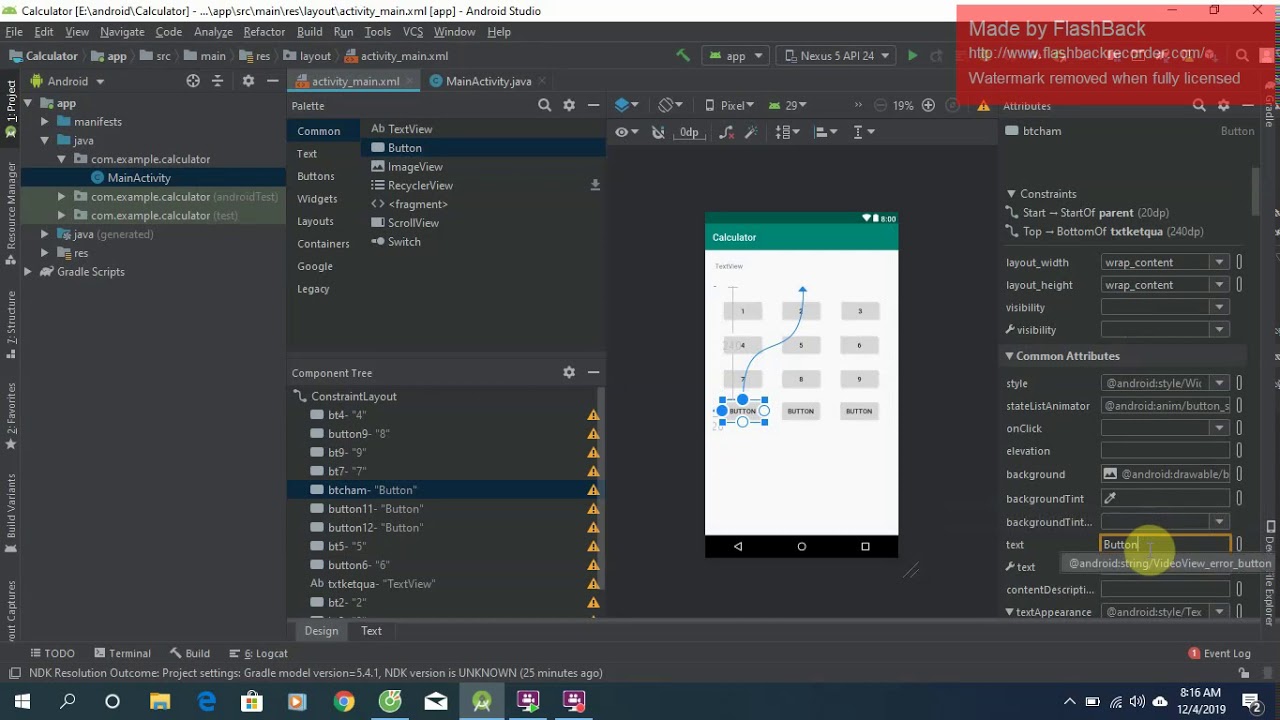Click the elevation input field
1280x720 pixels.
click(x=1165, y=451)
